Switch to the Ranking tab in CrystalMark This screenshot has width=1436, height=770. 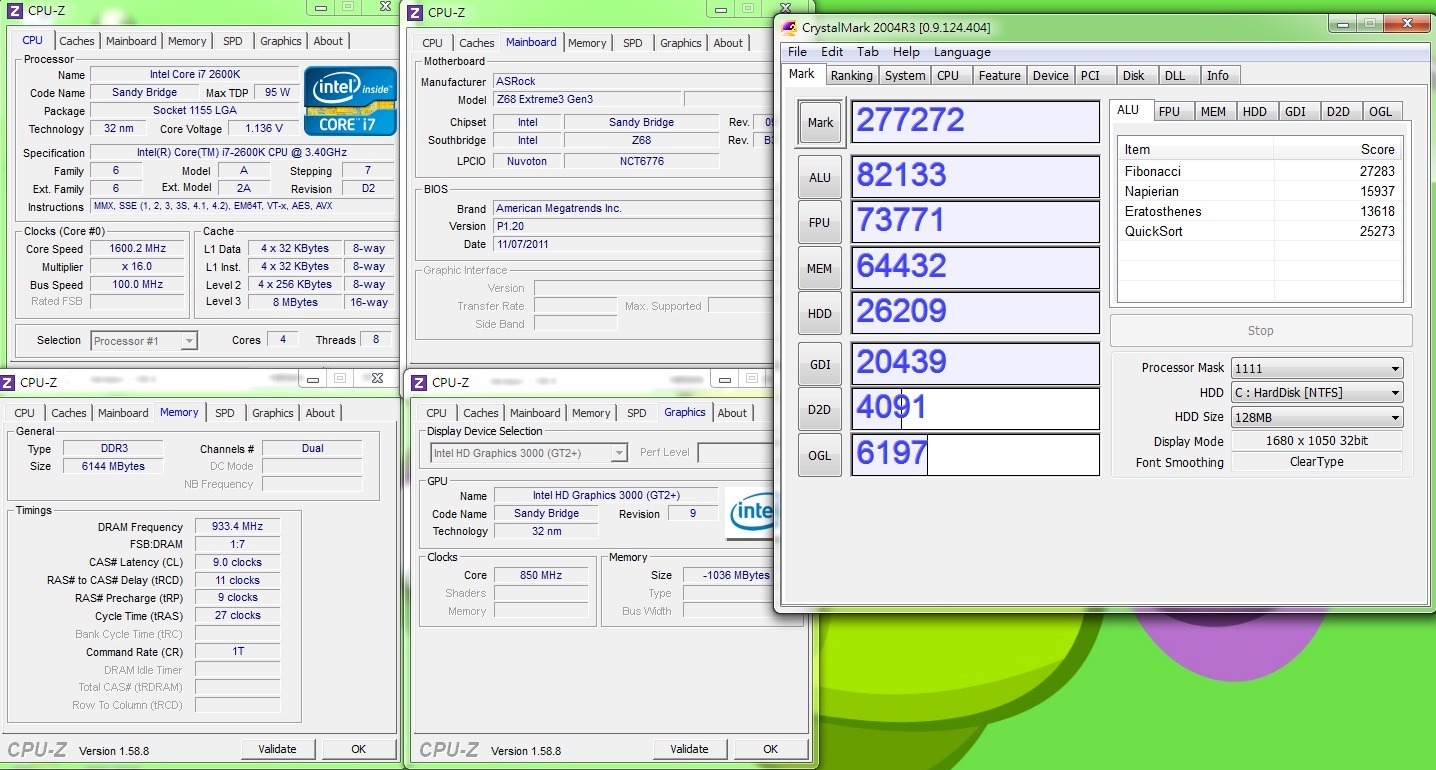tap(851, 76)
